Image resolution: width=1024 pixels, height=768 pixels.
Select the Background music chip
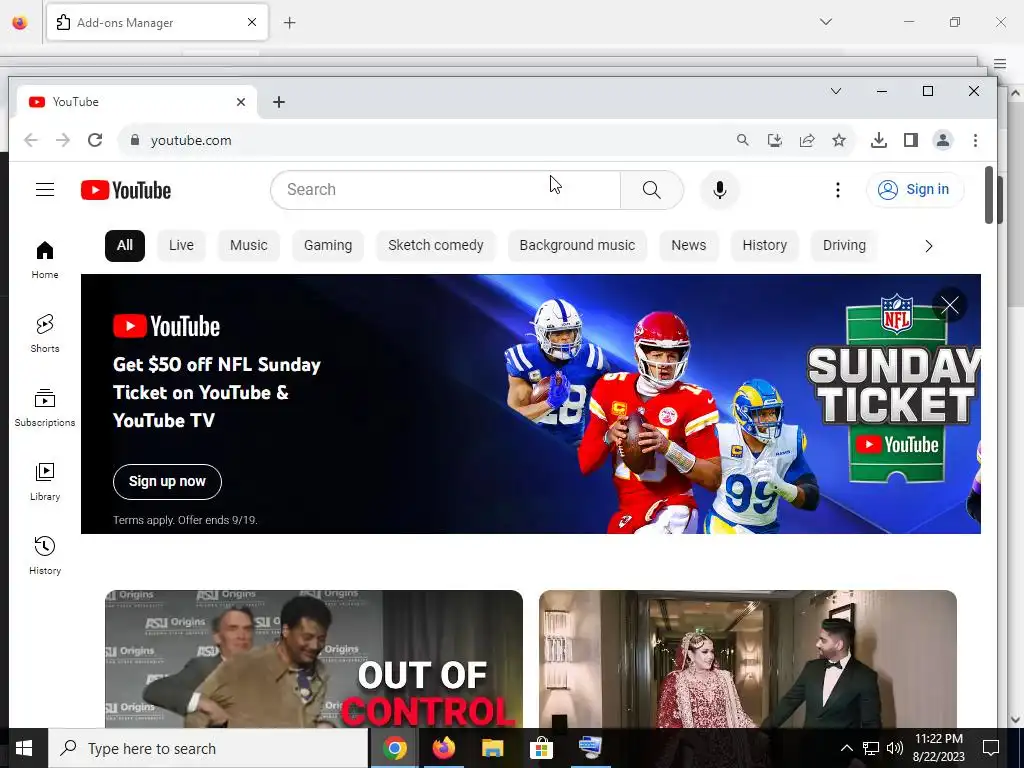pyautogui.click(x=577, y=246)
